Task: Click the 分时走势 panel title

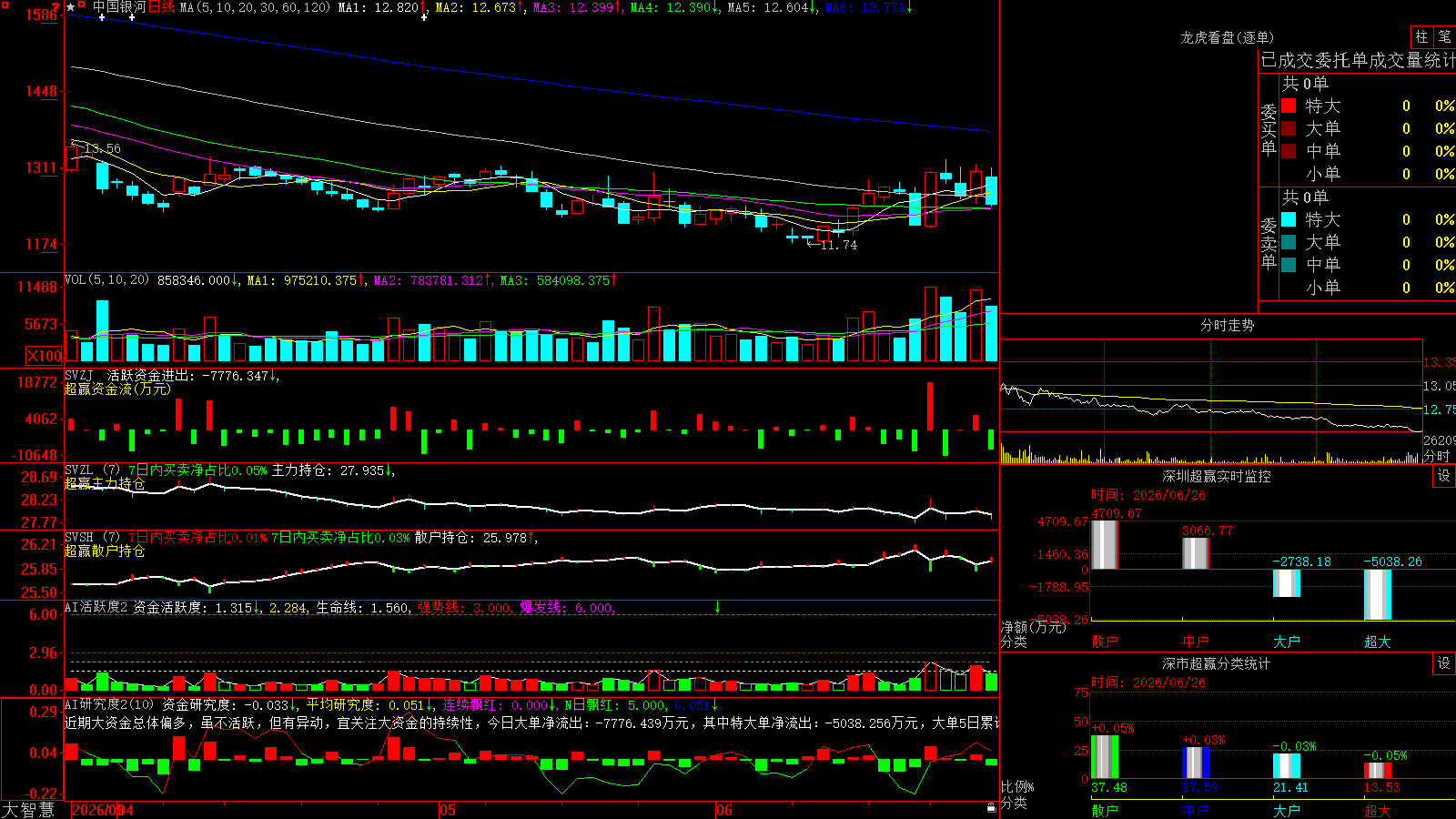Action: click(x=1227, y=325)
